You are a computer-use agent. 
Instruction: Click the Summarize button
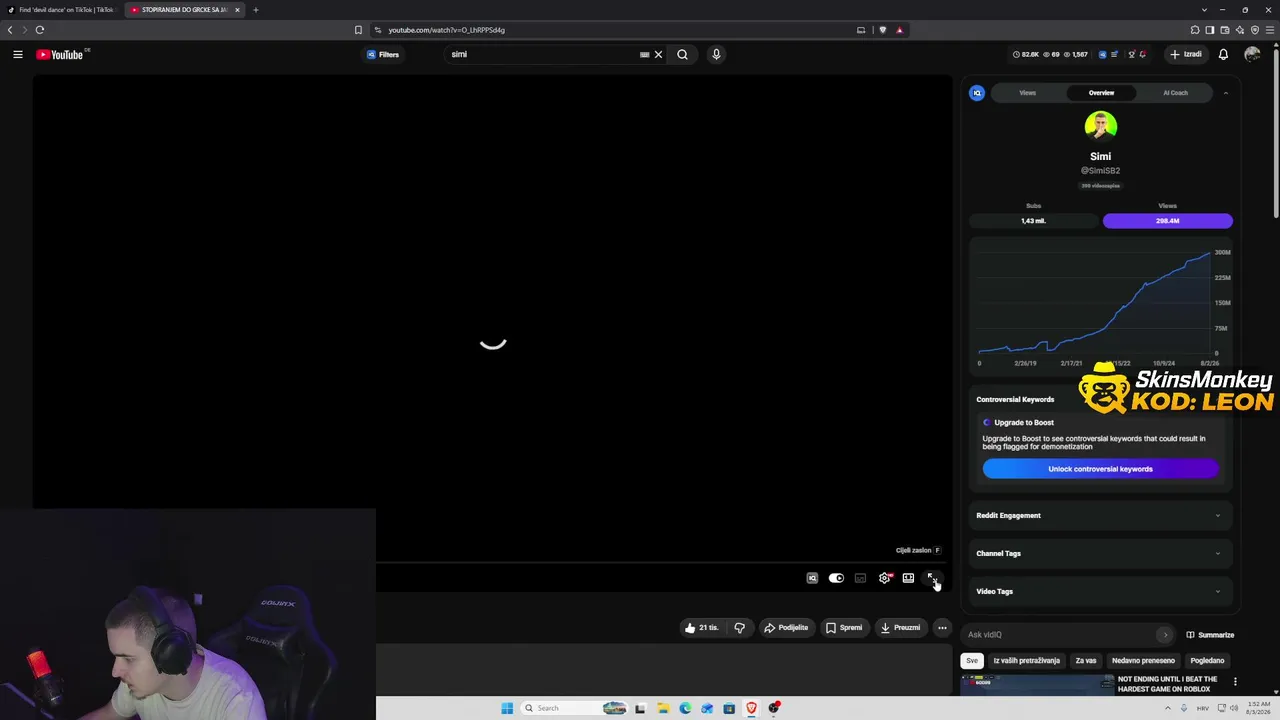coord(1210,635)
